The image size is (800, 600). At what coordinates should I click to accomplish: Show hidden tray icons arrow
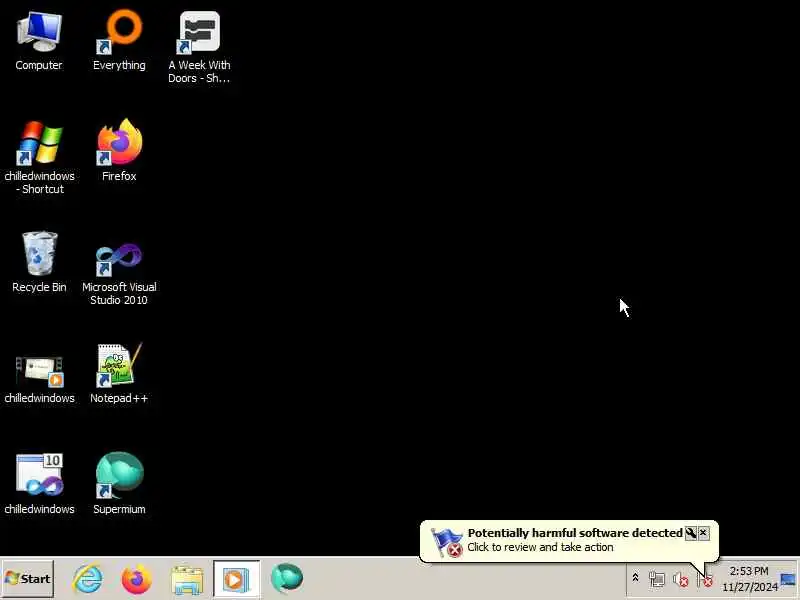point(635,578)
